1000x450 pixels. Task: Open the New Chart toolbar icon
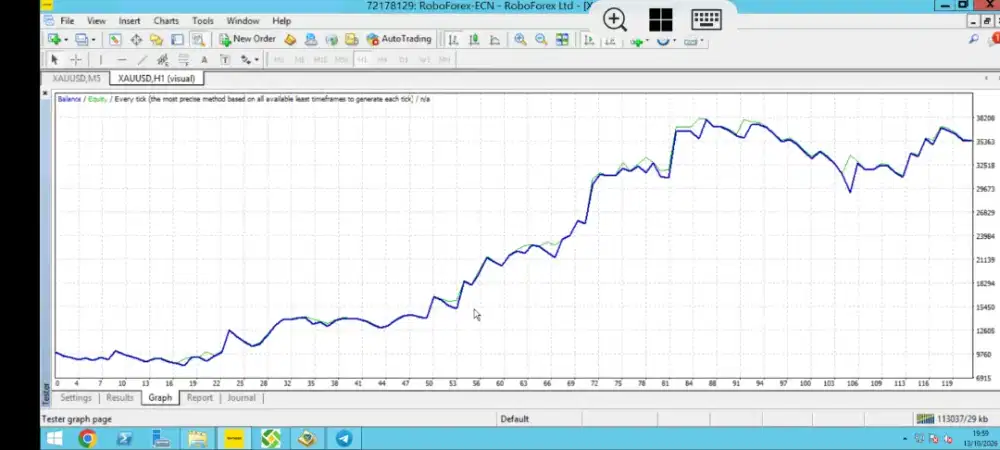tap(54, 40)
